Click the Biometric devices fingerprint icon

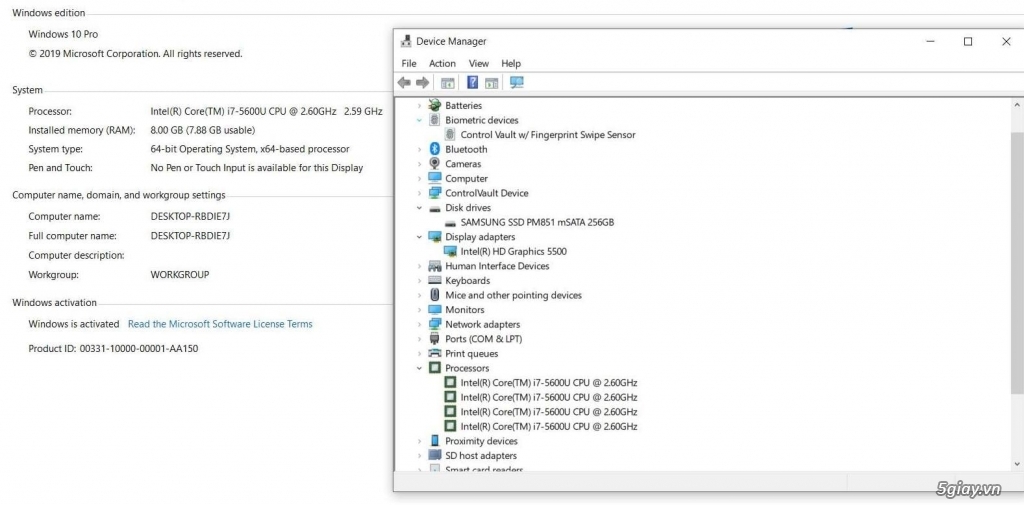tap(434, 120)
